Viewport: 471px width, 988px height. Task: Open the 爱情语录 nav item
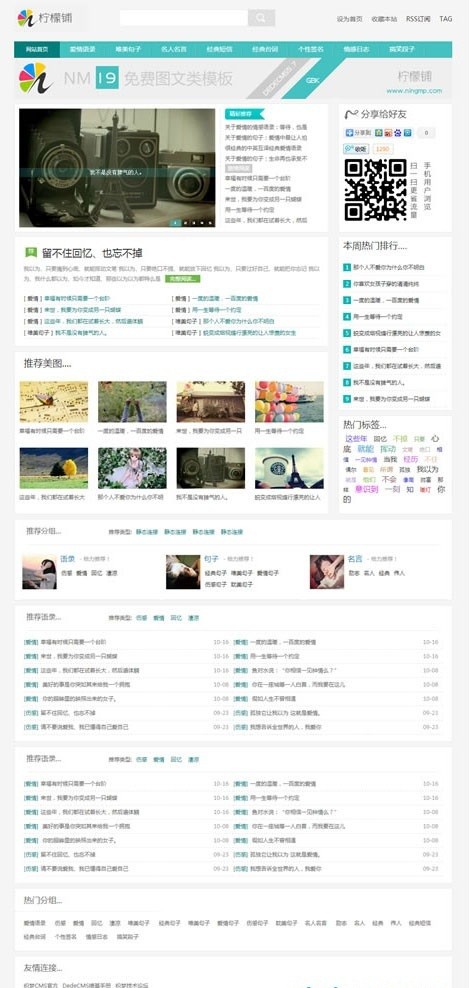coord(83,49)
